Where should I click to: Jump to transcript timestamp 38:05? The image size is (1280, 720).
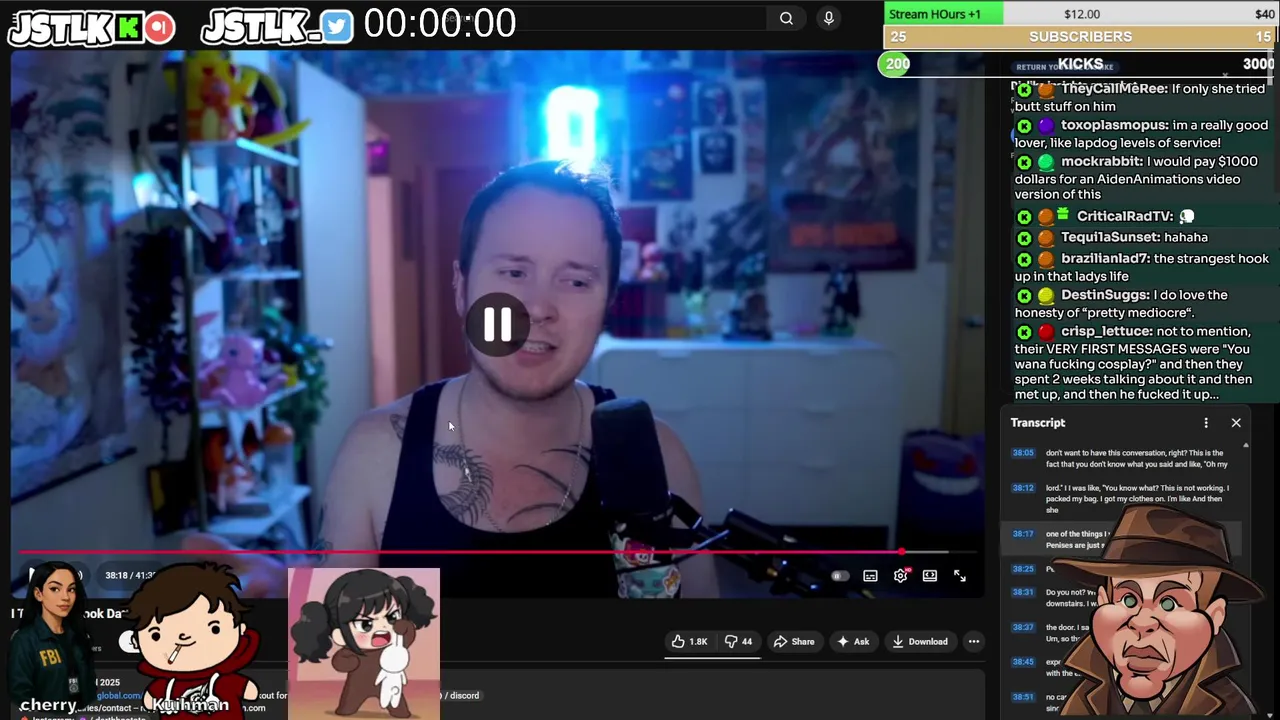[x=1023, y=453]
